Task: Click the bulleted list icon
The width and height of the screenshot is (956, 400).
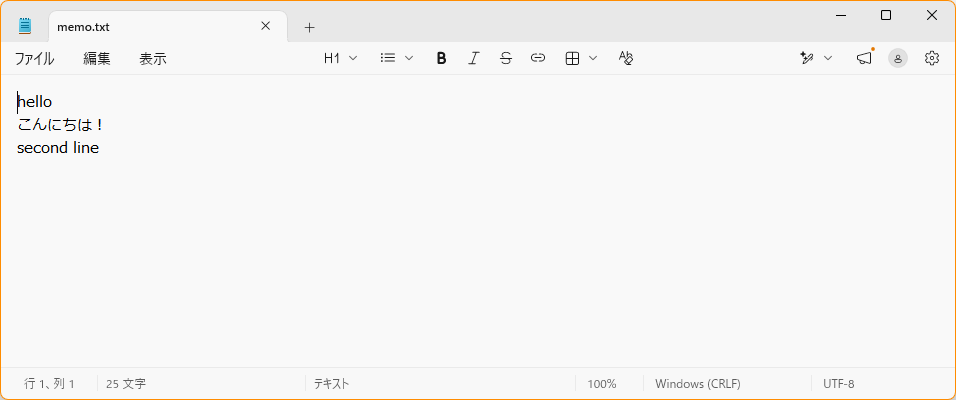Action: [x=387, y=58]
